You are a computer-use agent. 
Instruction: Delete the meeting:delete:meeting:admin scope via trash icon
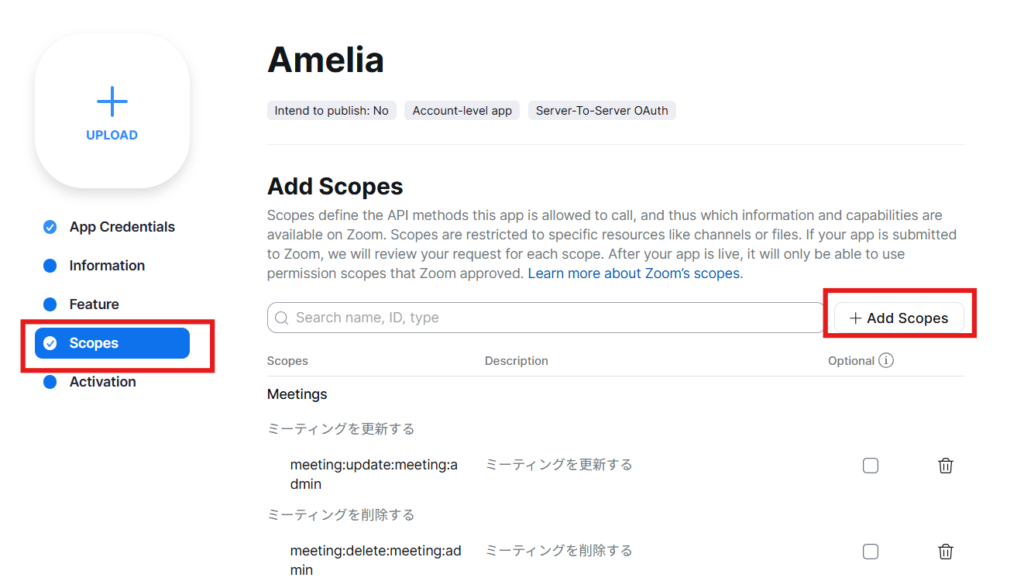(945, 552)
